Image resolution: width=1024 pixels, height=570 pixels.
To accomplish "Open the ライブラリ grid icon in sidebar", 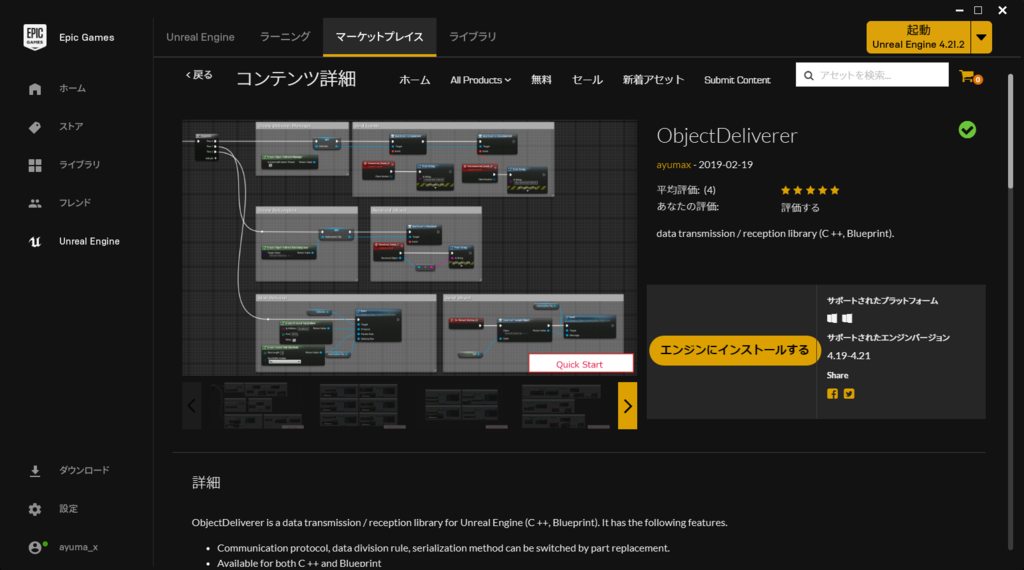I will pyautogui.click(x=35, y=165).
